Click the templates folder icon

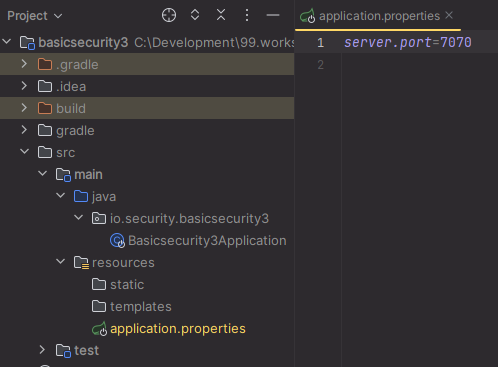99,306
